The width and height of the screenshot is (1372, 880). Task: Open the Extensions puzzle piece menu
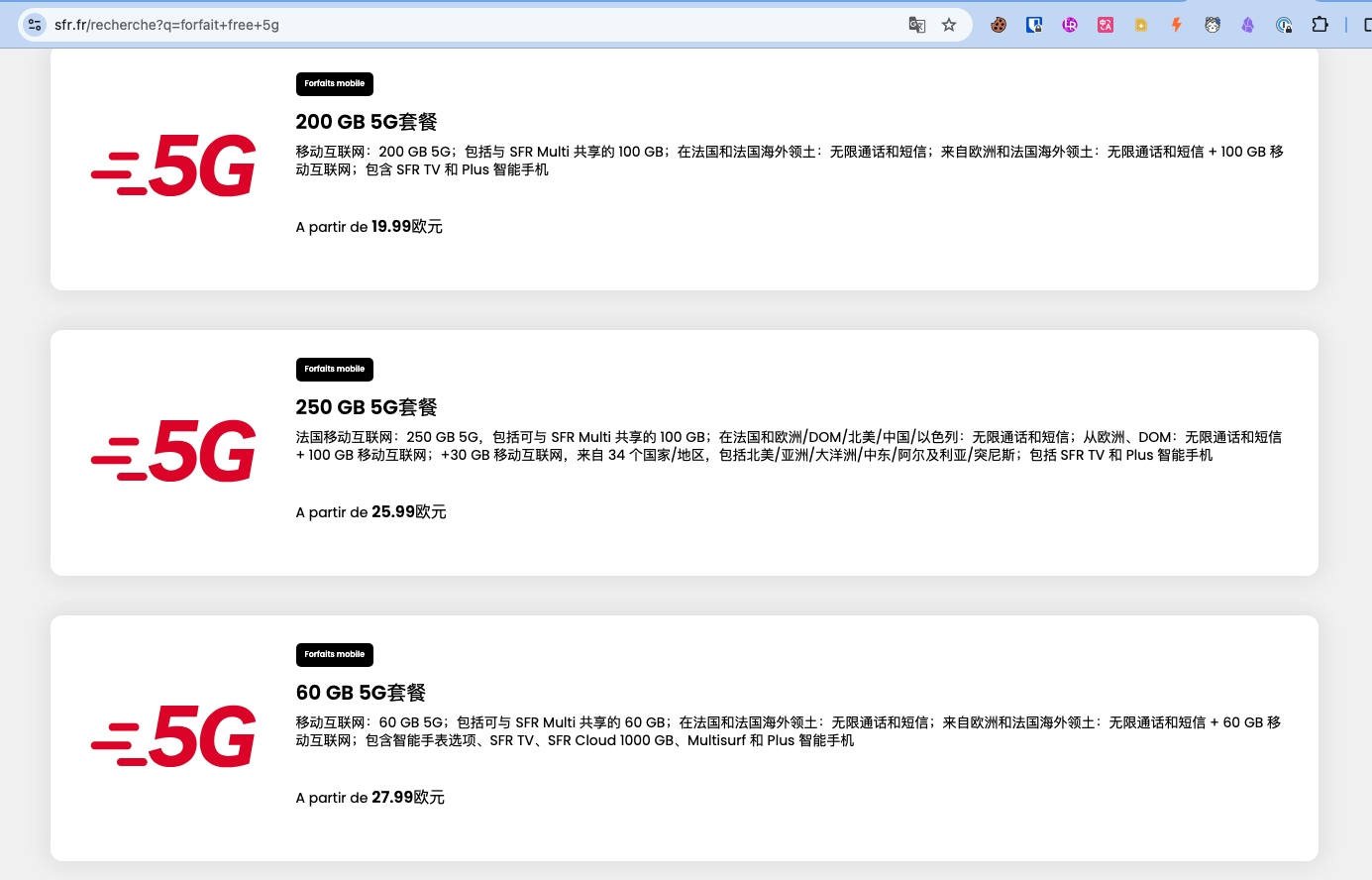pos(1319,25)
